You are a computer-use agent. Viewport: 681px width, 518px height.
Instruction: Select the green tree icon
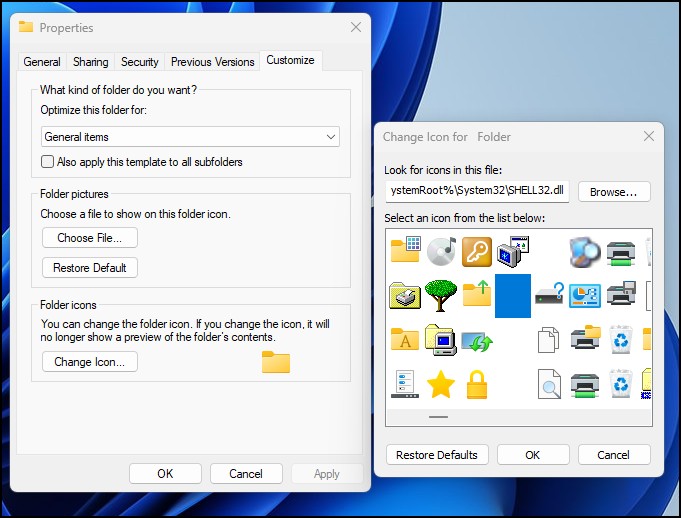441,295
